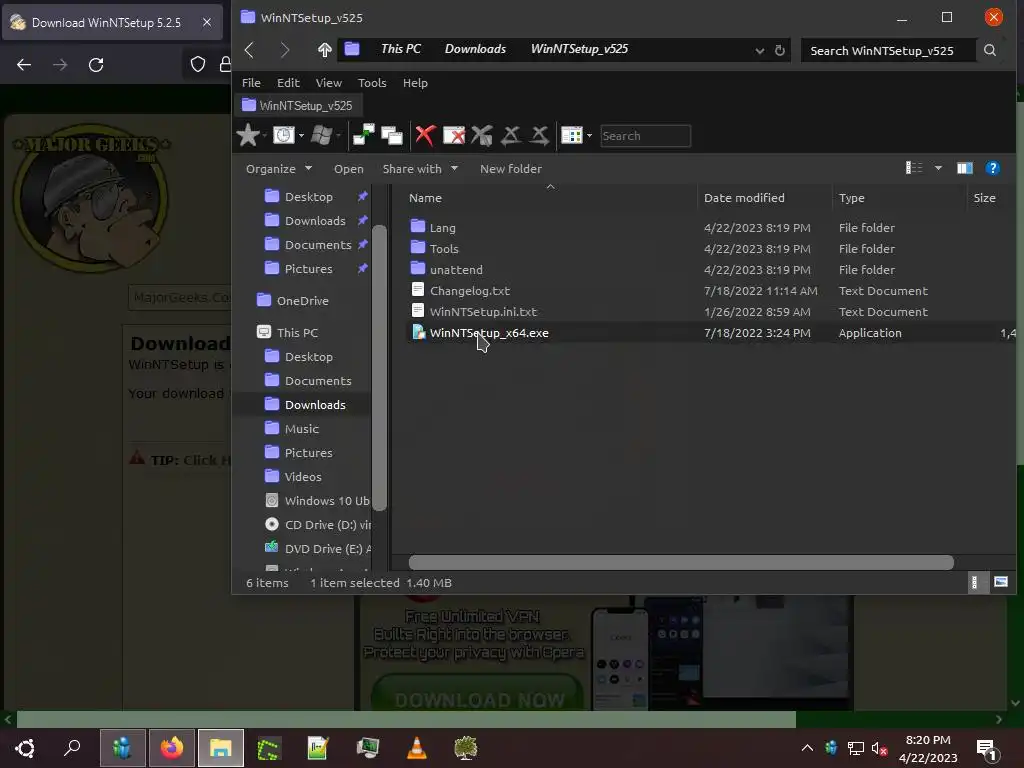Click the favorites star icon in toolbar
Viewport: 1024px width, 768px height.
[x=248, y=135]
